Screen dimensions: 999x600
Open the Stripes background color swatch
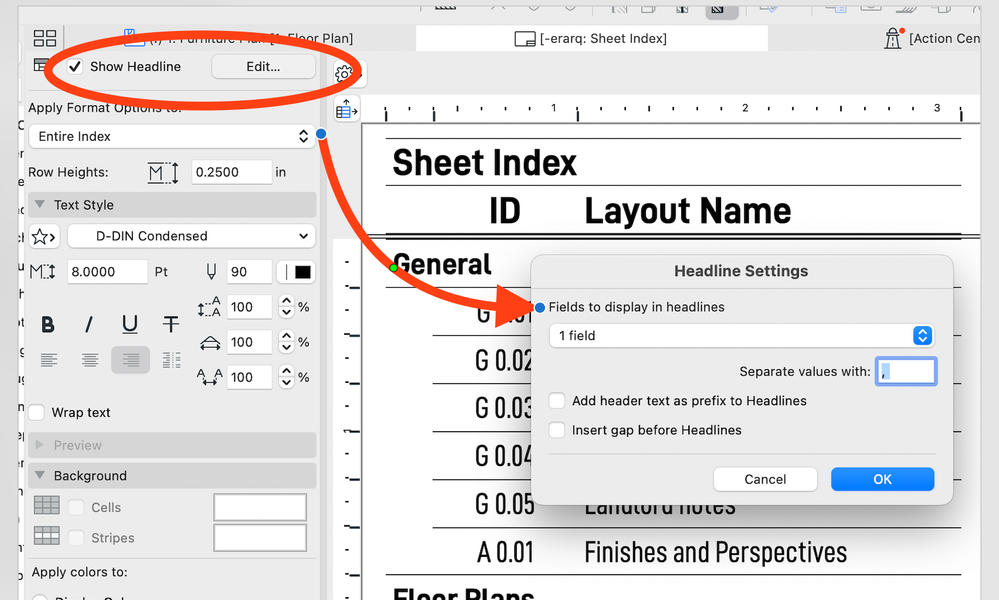(x=260, y=538)
